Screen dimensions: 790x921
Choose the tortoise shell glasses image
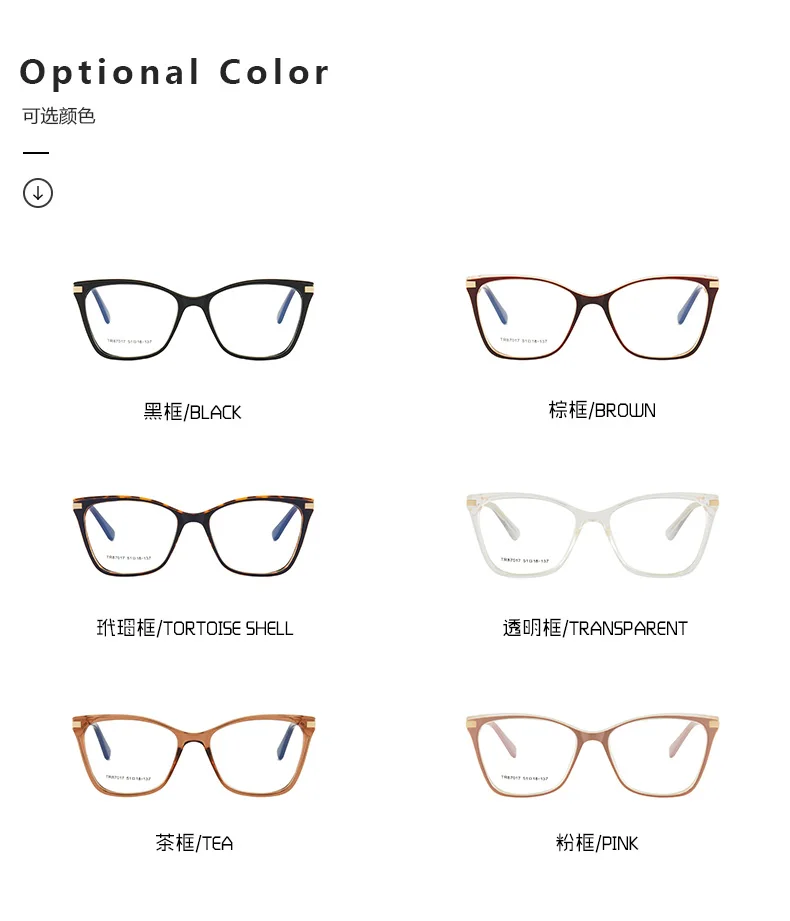point(193,536)
